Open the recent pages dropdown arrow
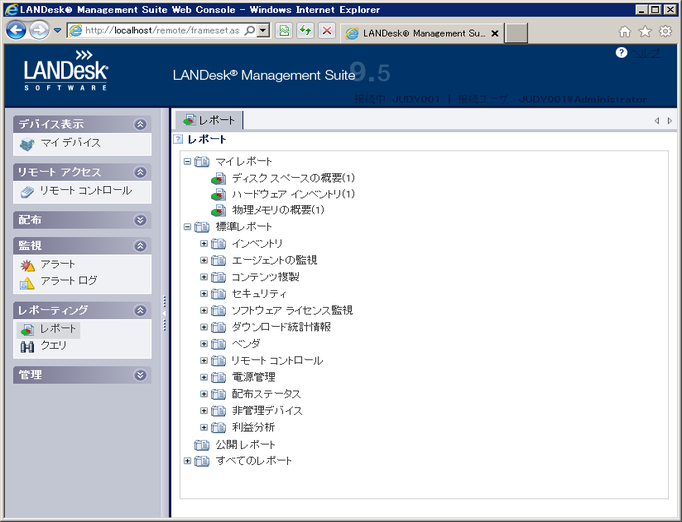 [x=57, y=30]
